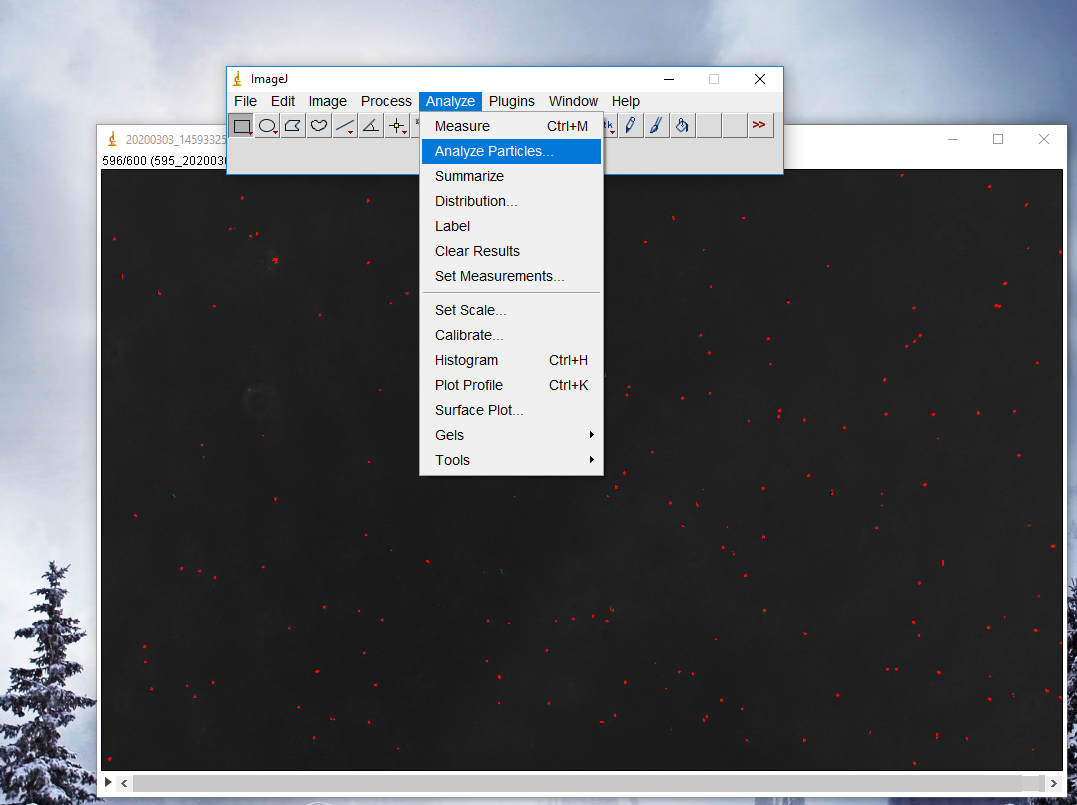Choose Distribution...
Image resolution: width=1077 pixels, height=805 pixels.
(511, 201)
